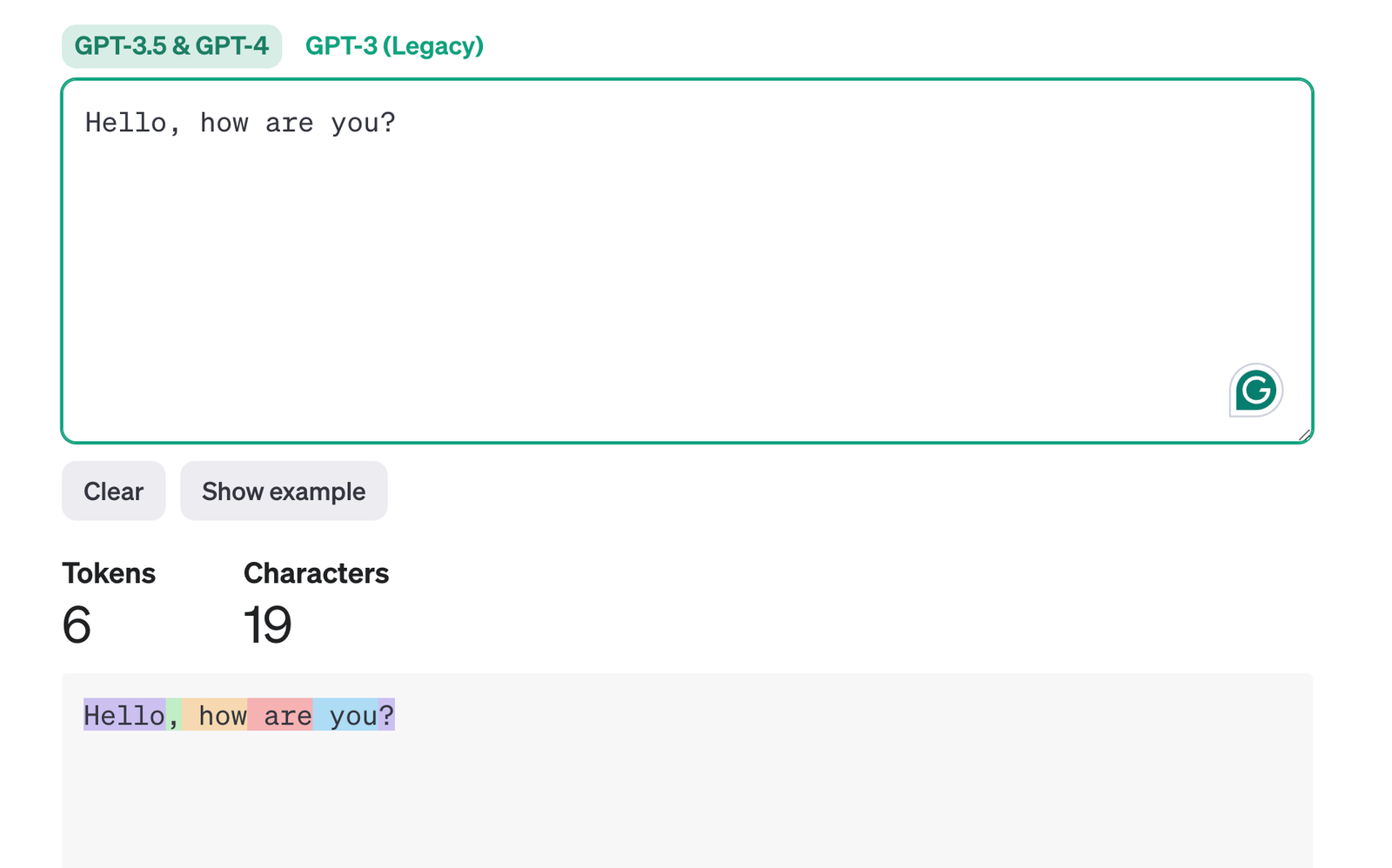The width and height of the screenshot is (1392, 868).
Task: Select the red "are" token highlight
Action: (x=281, y=715)
